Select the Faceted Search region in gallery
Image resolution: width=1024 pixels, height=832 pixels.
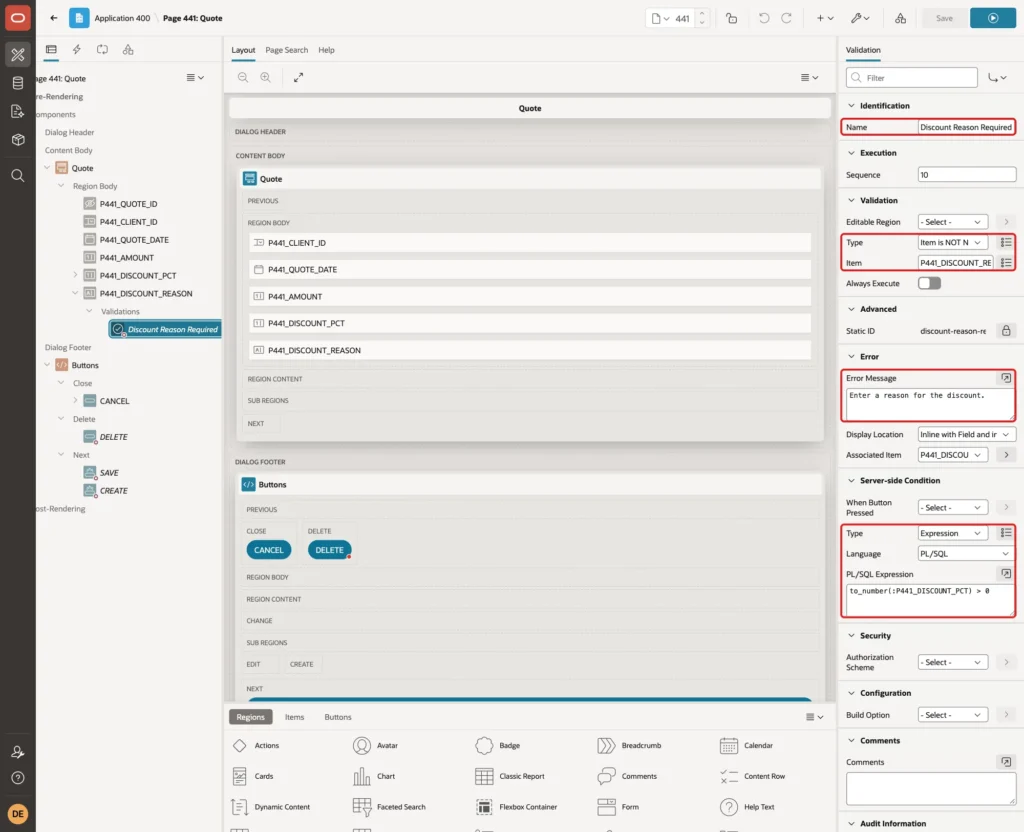click(389, 807)
